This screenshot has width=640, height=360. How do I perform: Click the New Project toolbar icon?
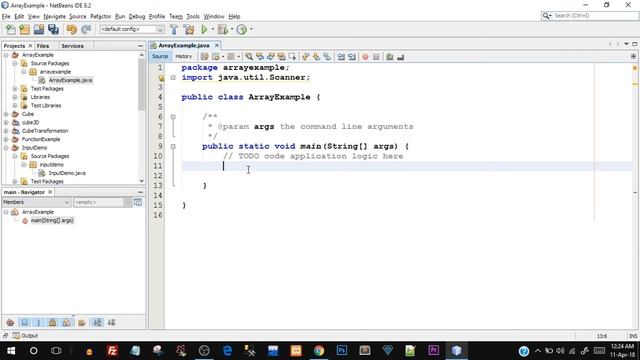pos(24,29)
